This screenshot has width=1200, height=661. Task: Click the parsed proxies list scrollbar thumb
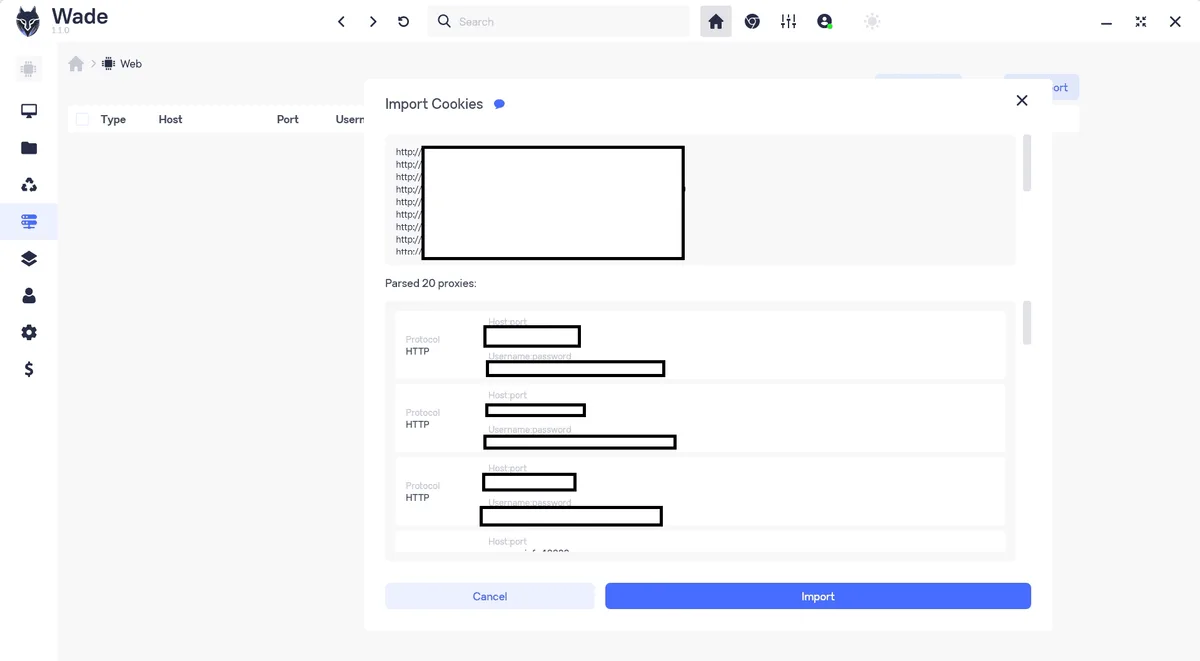click(1027, 323)
